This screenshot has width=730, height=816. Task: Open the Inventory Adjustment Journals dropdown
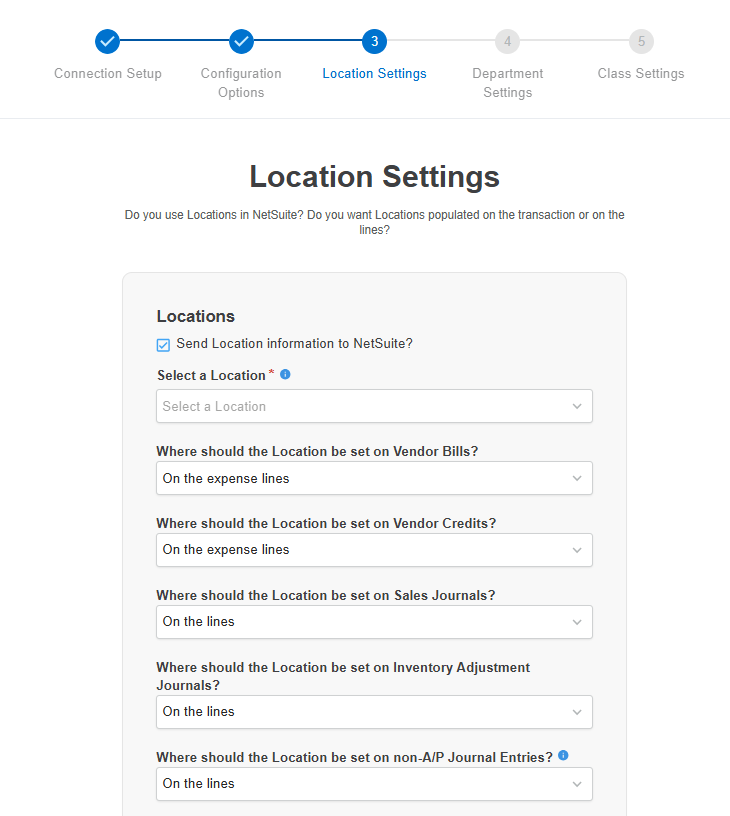pos(374,712)
